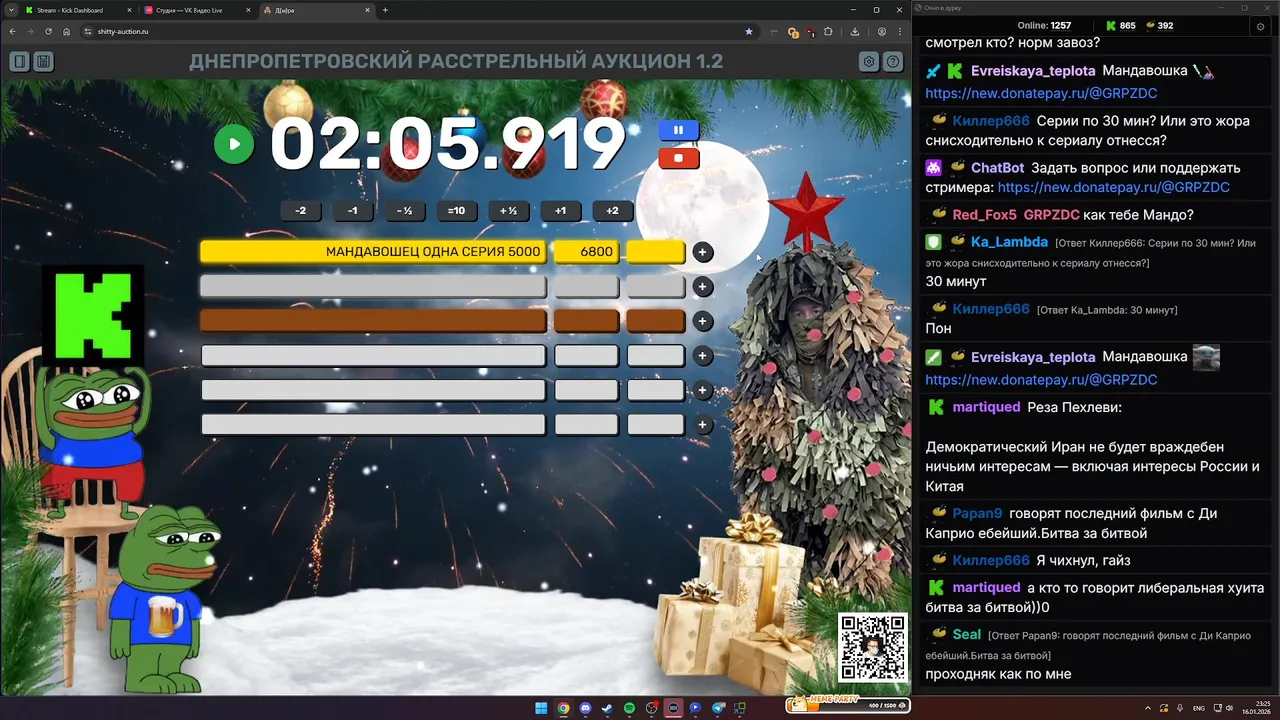Open first Evreiskaya_teplota donatepay link
The width and height of the screenshot is (1280, 720).
tap(1041, 93)
